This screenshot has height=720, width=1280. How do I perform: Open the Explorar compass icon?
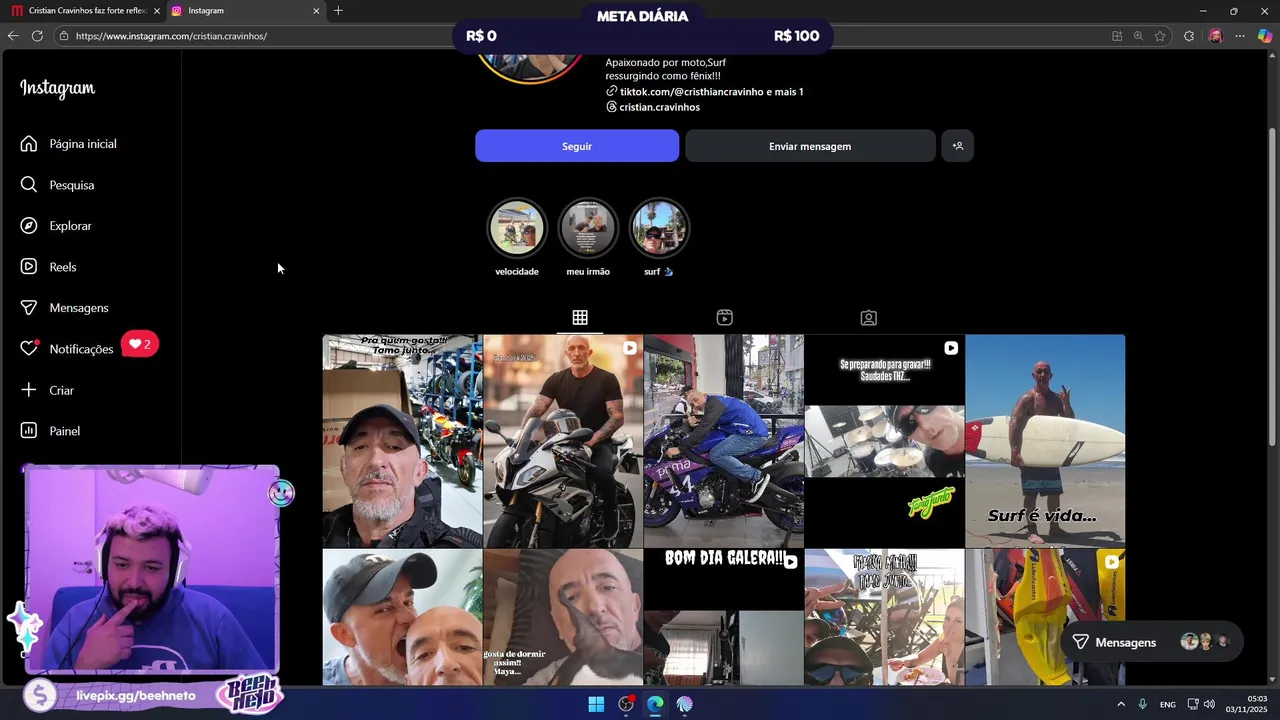pos(29,226)
